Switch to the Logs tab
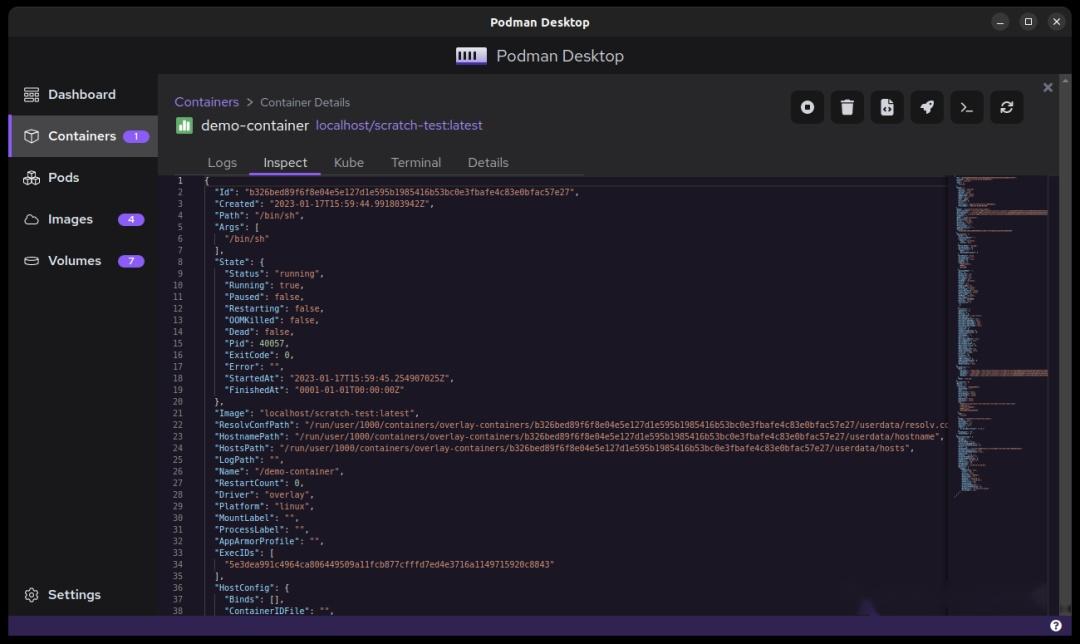 222,162
